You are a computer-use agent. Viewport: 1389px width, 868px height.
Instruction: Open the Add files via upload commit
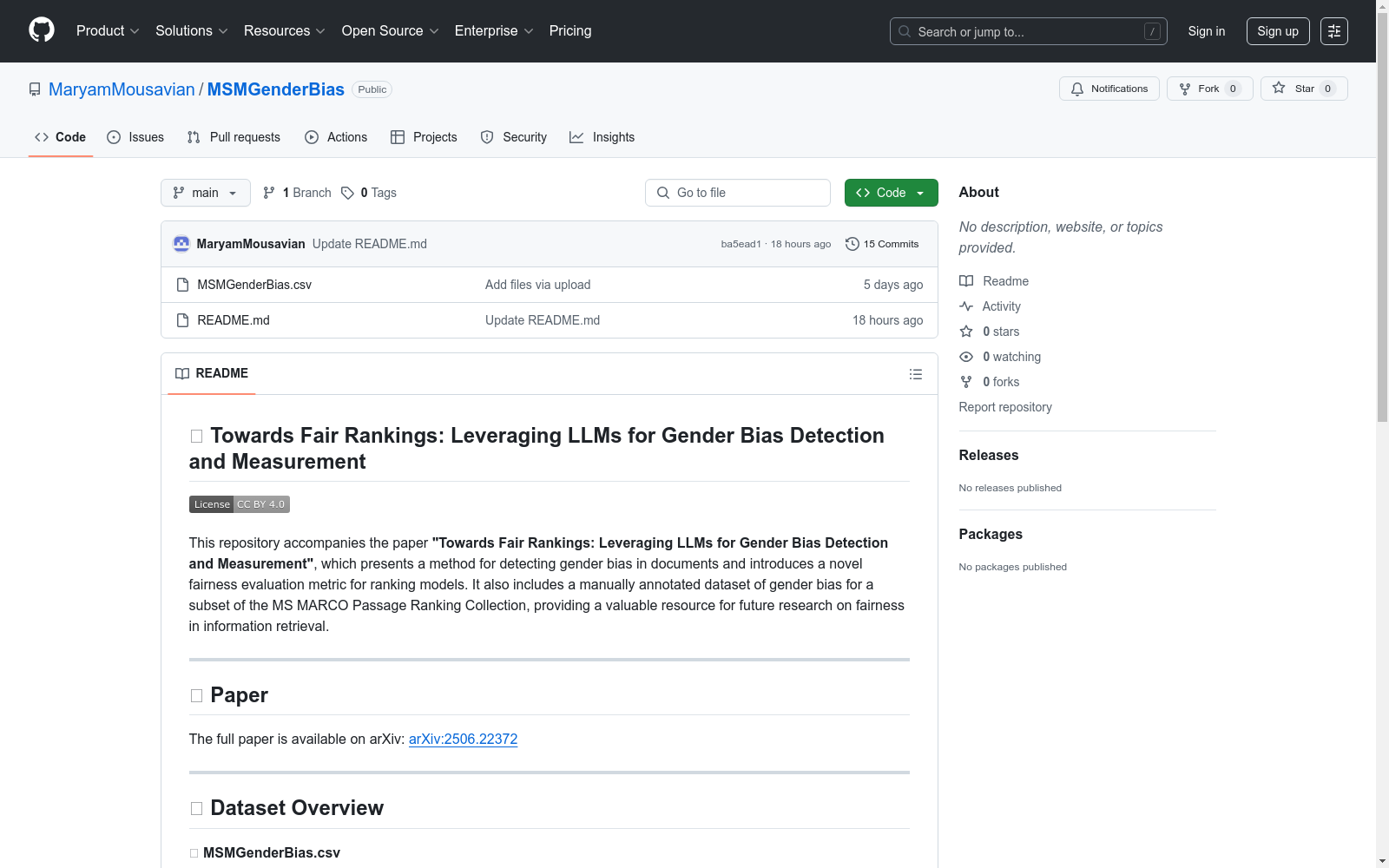538,285
